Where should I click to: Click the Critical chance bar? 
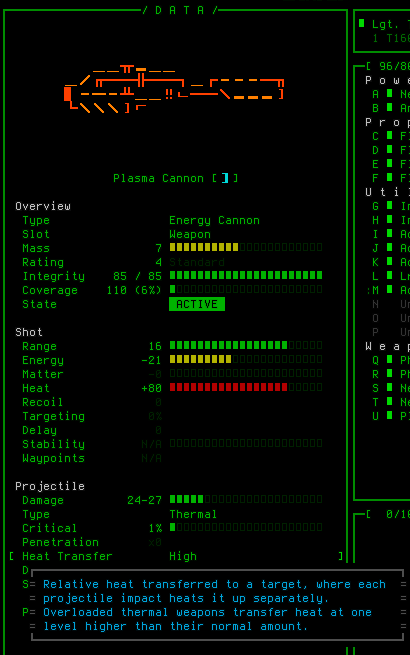click(x=246, y=527)
